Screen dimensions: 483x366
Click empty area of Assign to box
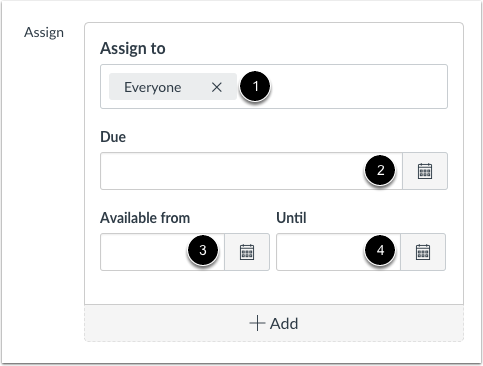(x=358, y=86)
